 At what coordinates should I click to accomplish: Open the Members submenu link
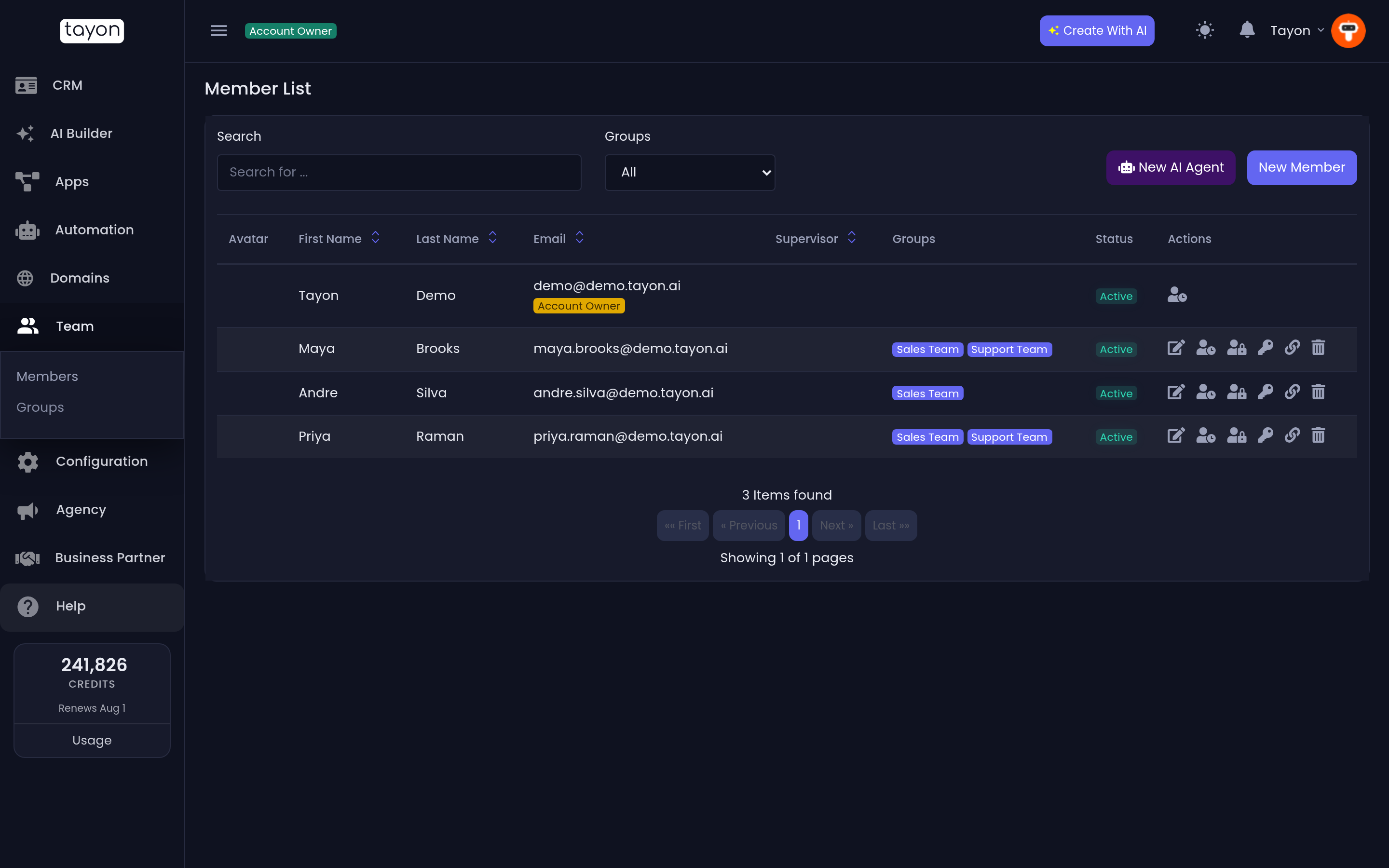coord(47,376)
